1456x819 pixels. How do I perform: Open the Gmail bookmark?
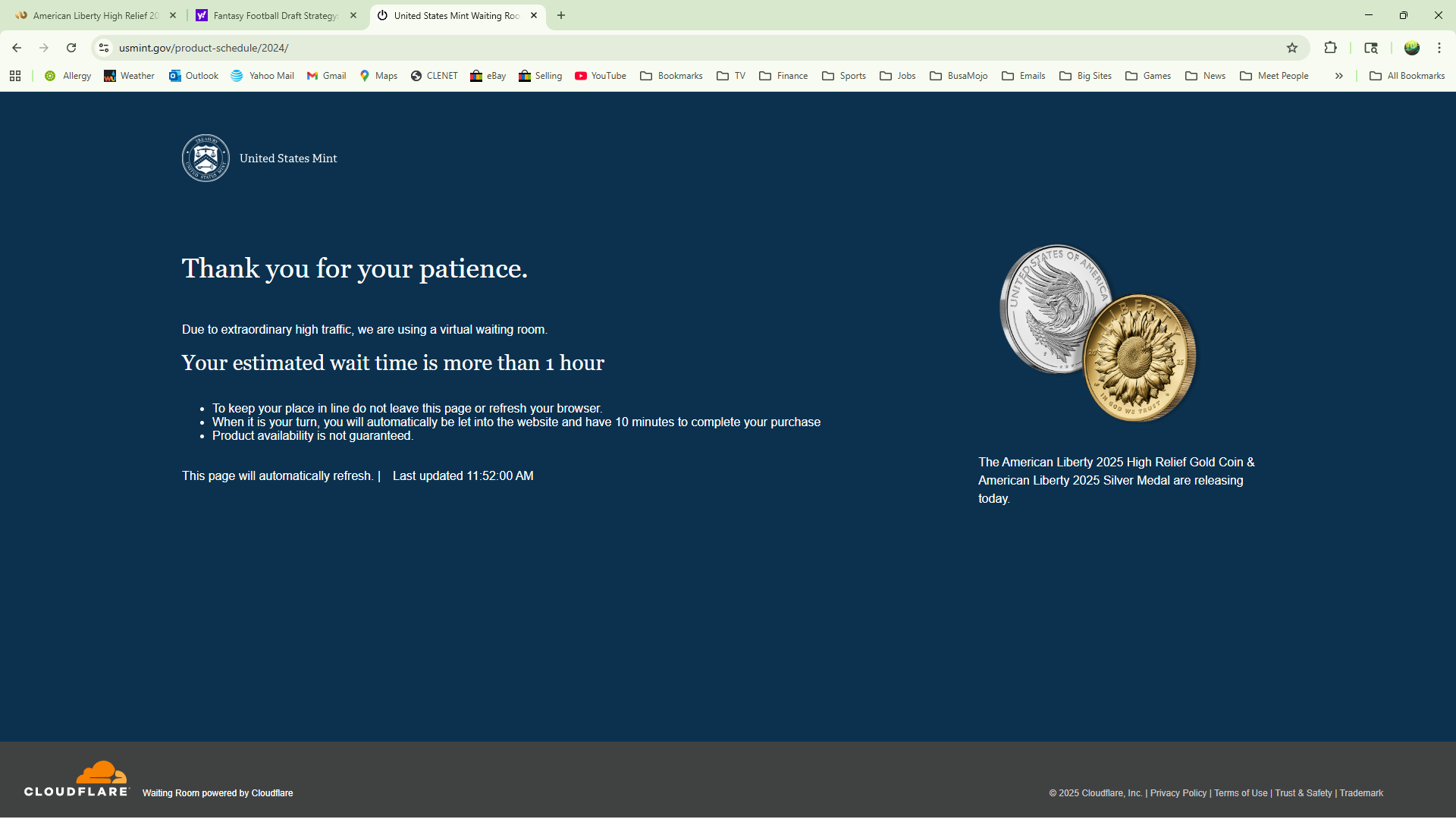[326, 76]
